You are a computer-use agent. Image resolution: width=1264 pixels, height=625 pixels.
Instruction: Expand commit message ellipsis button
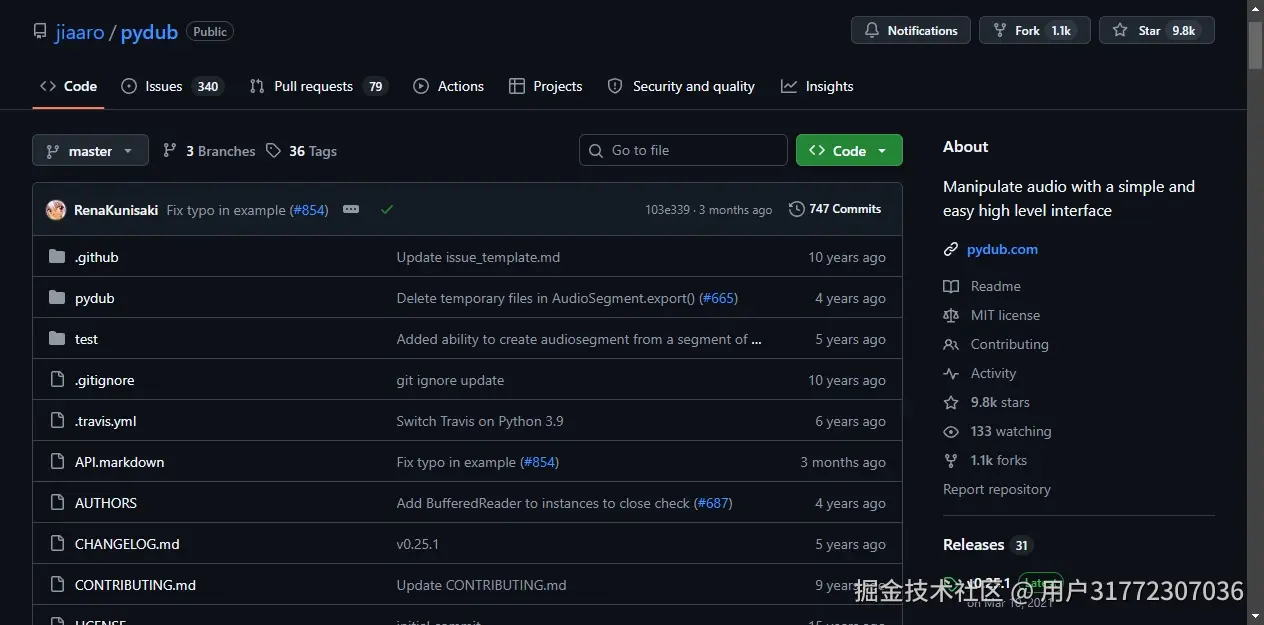351,209
